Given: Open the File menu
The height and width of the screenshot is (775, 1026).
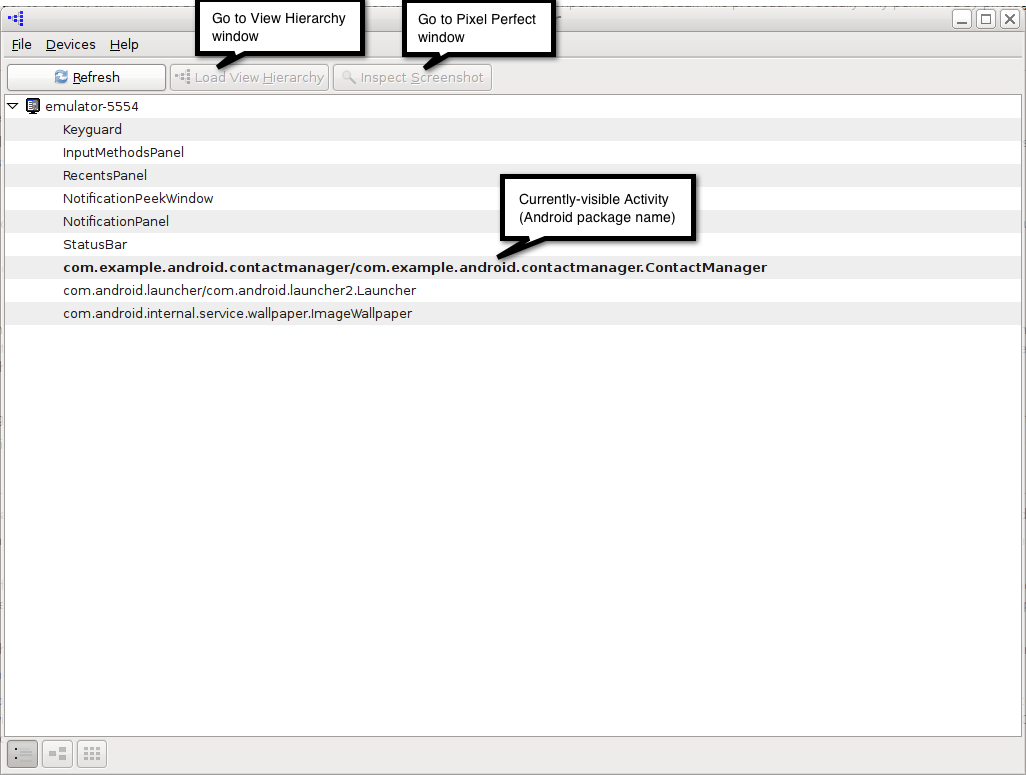Looking at the screenshot, I should [x=21, y=44].
